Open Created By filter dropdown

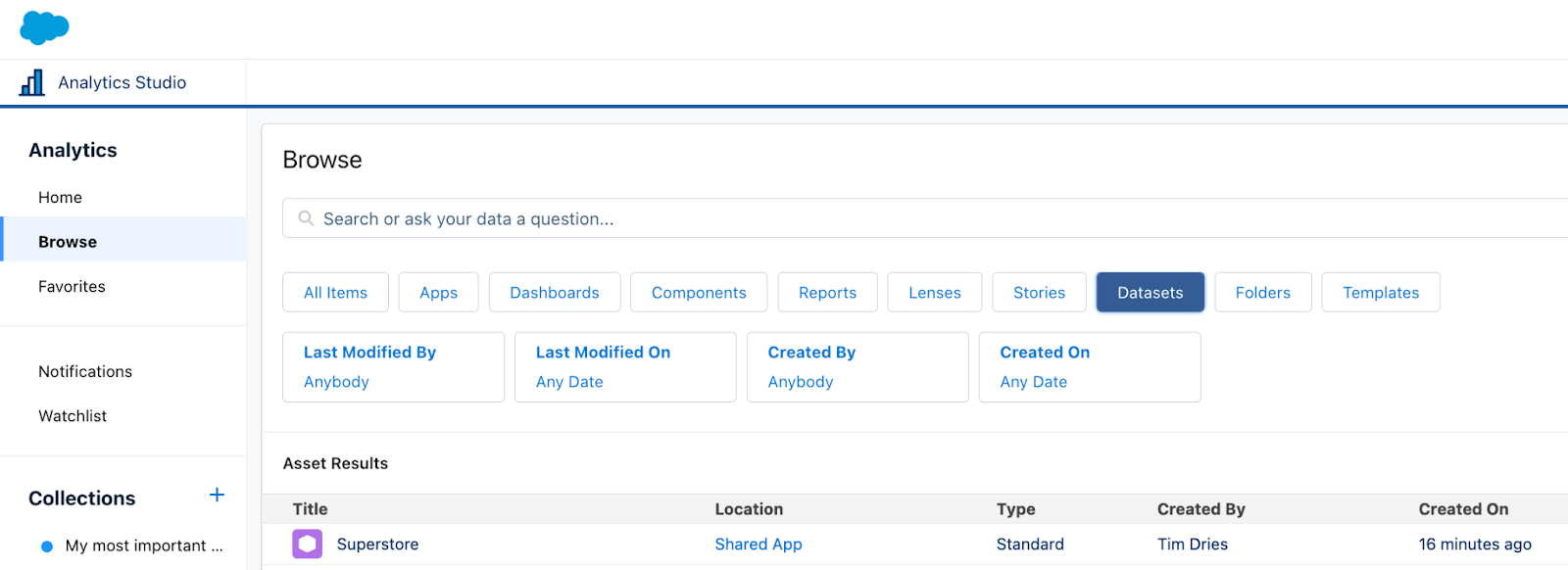tap(857, 366)
